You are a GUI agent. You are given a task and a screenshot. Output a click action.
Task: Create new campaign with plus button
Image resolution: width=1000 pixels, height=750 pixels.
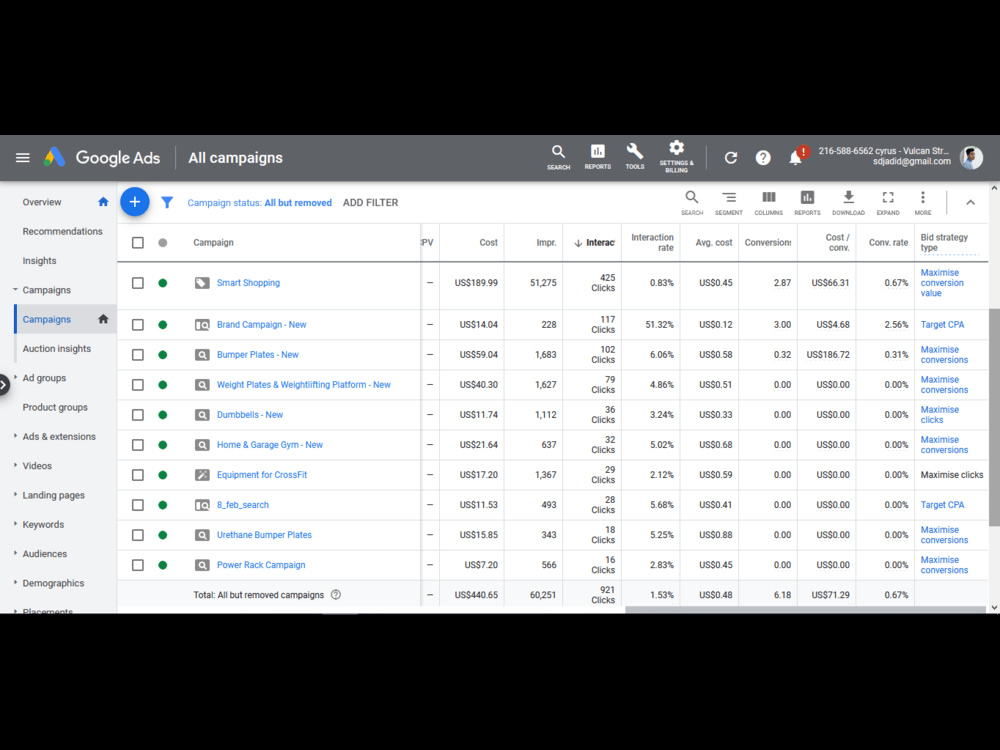(135, 202)
